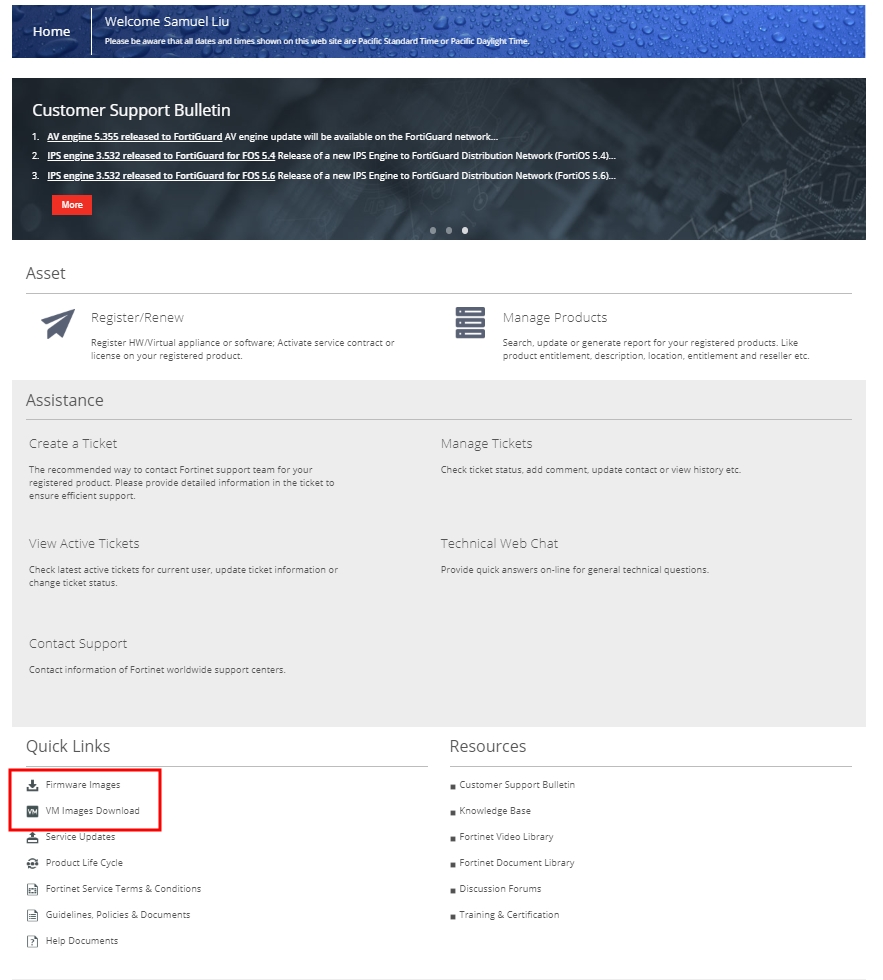Select the second bulletin carousel dot
Image resolution: width=883 pixels, height=980 pixels.
[x=449, y=231]
